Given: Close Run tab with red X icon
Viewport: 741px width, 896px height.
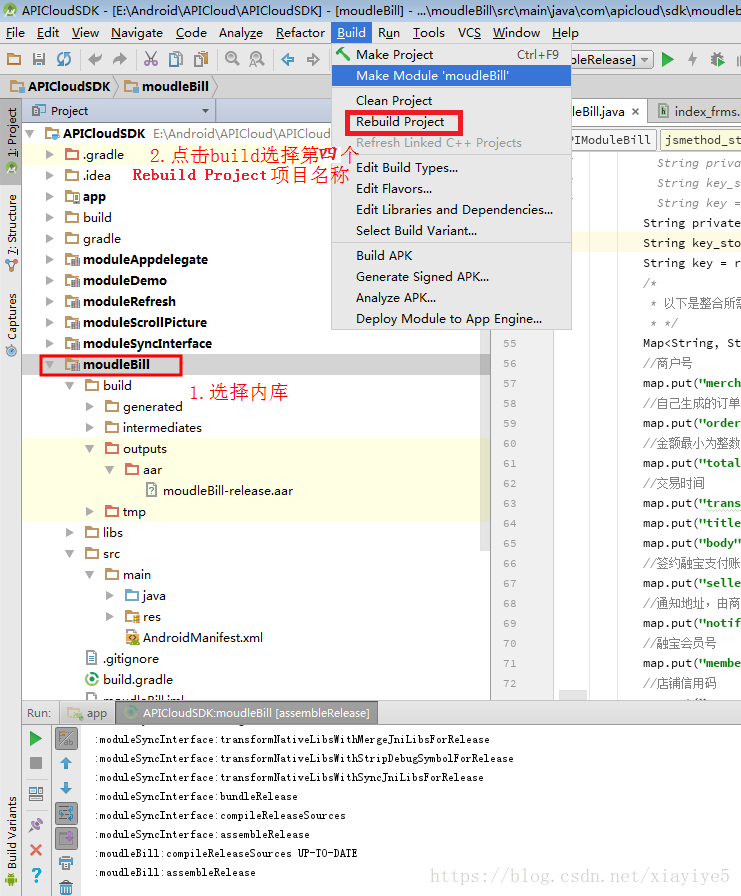Looking at the screenshot, I should tap(35, 850).
